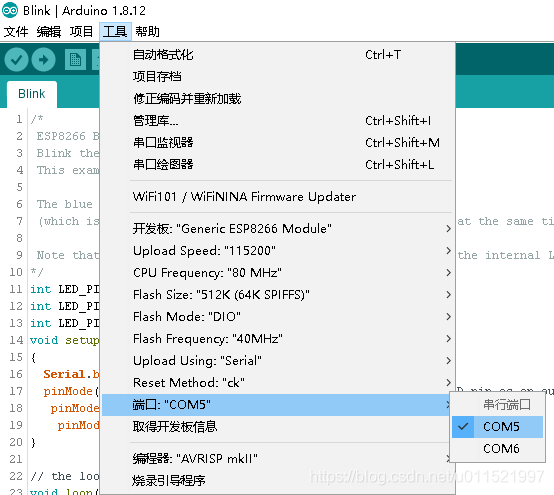Uncheck the COM5 serial port option
Screen dimensions: 554x495
[x=497, y=427]
